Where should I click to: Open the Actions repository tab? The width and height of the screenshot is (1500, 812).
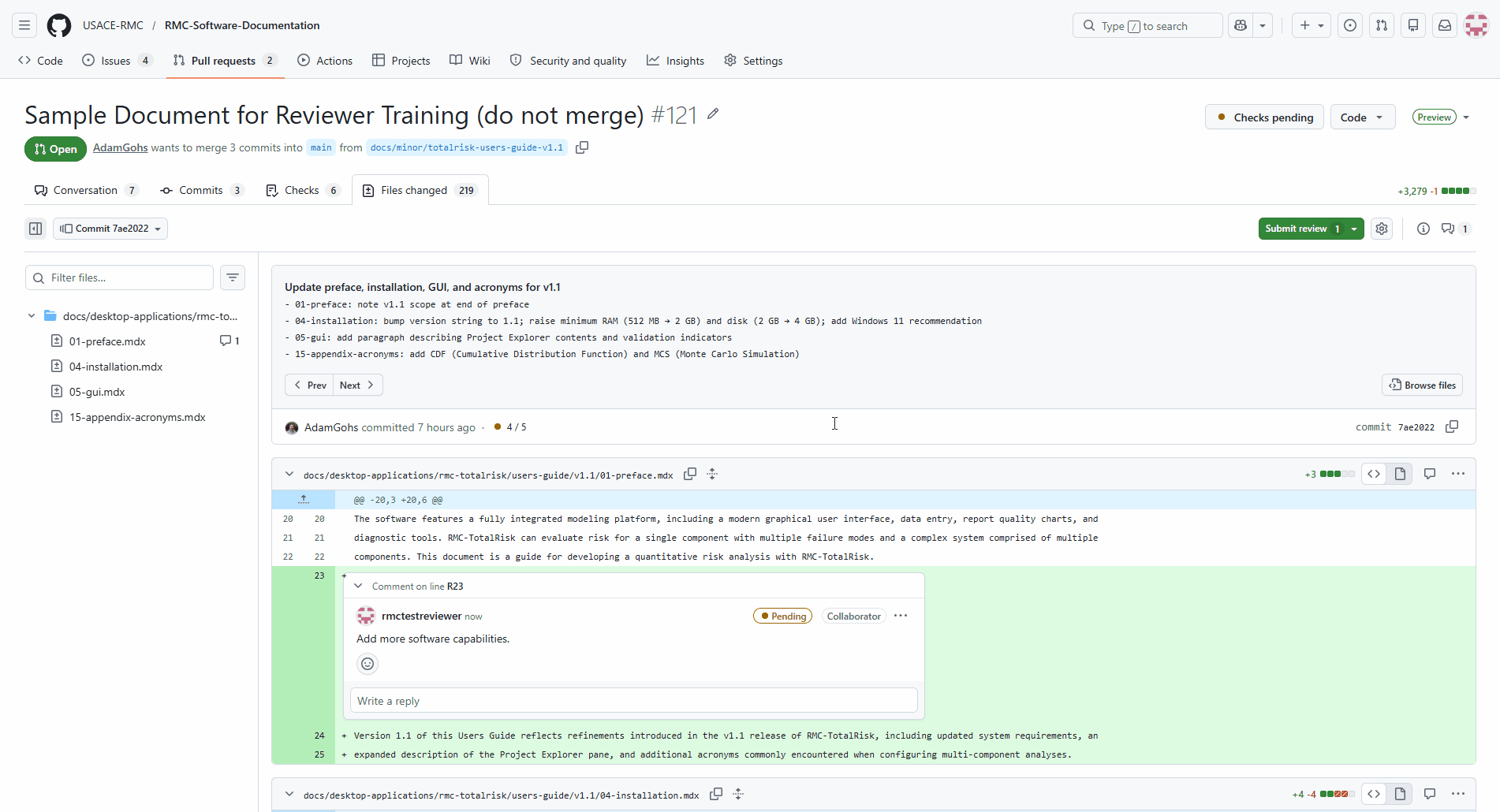(325, 61)
